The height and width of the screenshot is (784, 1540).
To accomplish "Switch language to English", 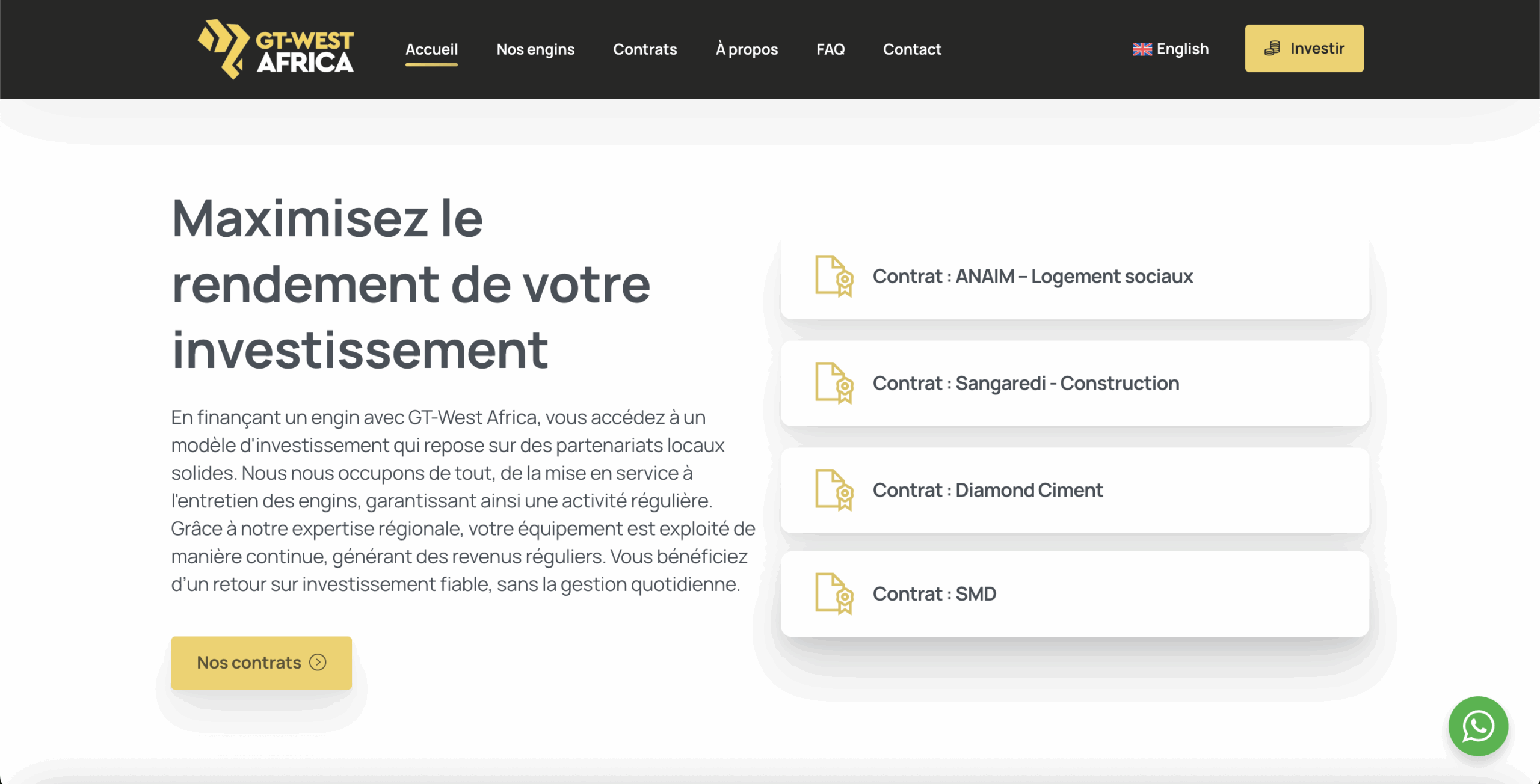I will click(1170, 49).
